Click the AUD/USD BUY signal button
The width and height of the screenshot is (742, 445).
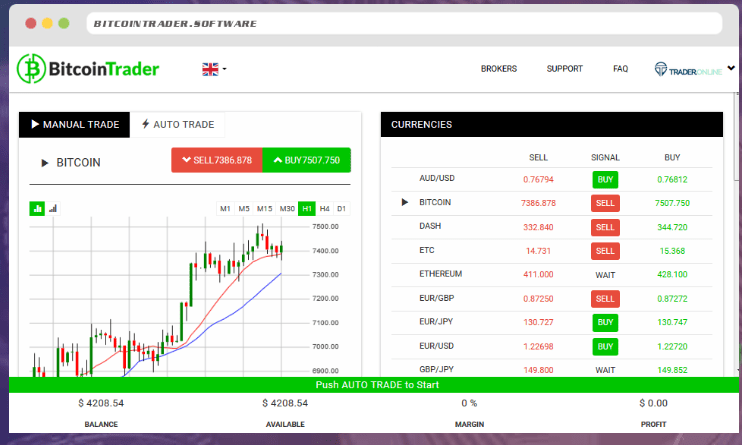pyautogui.click(x=605, y=179)
